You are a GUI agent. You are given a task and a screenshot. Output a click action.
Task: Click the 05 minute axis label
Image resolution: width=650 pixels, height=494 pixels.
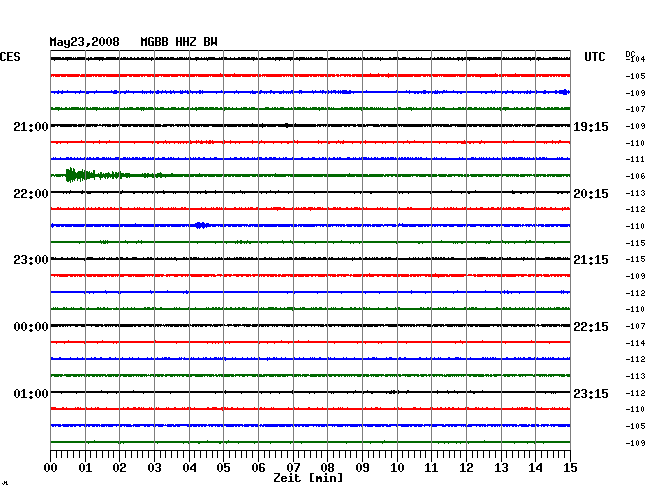[x=223, y=468]
